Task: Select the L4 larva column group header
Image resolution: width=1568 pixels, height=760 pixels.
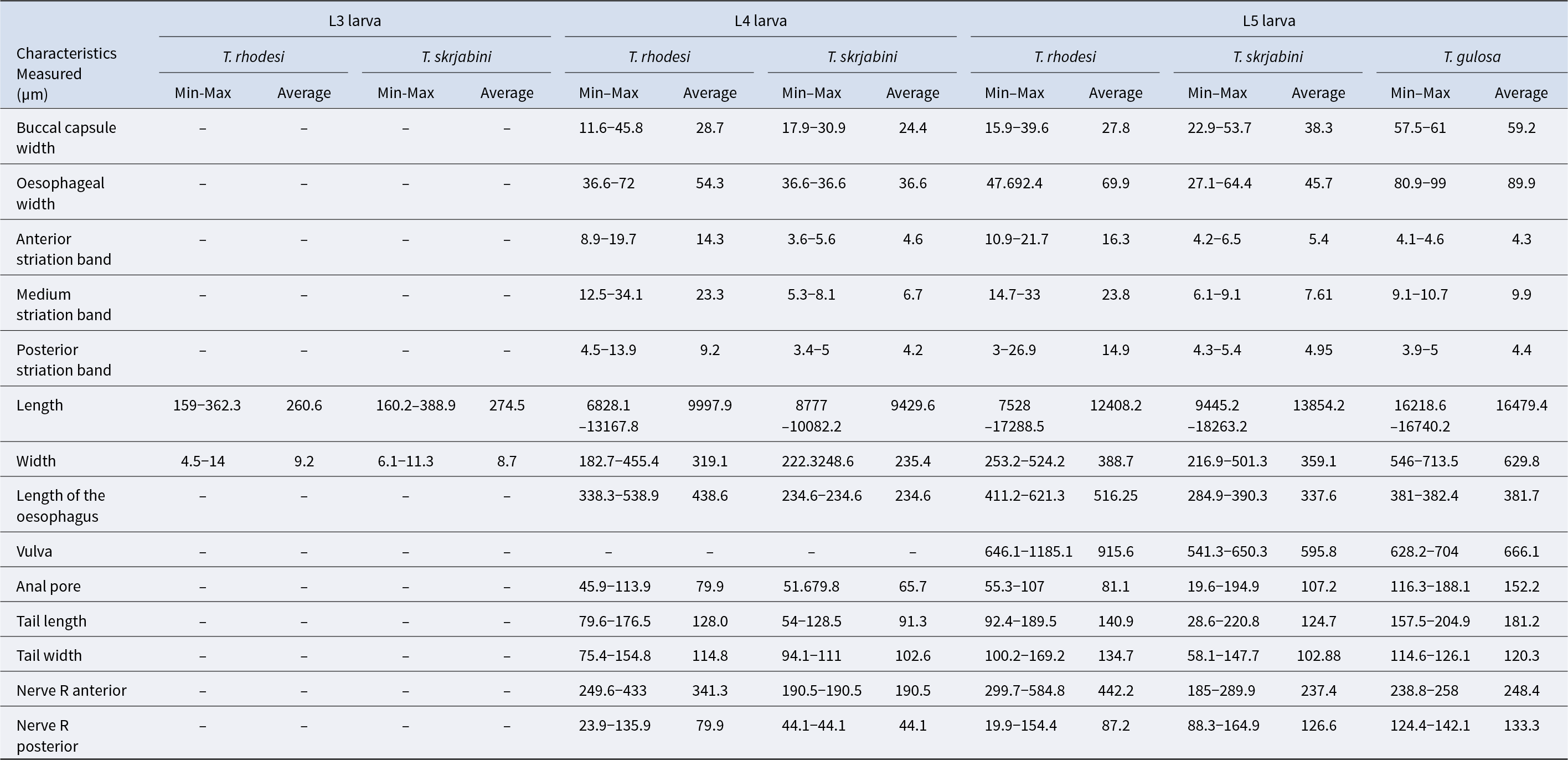Action: (760, 20)
